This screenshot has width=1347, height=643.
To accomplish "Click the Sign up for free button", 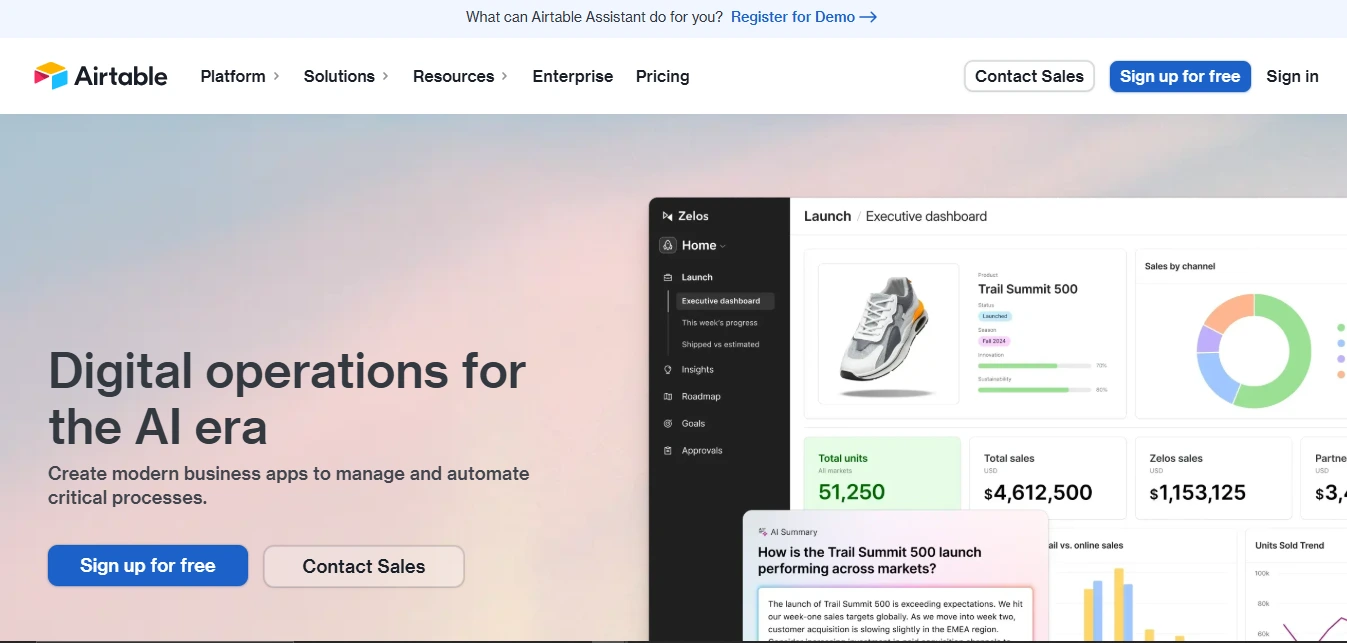I will point(1180,76).
